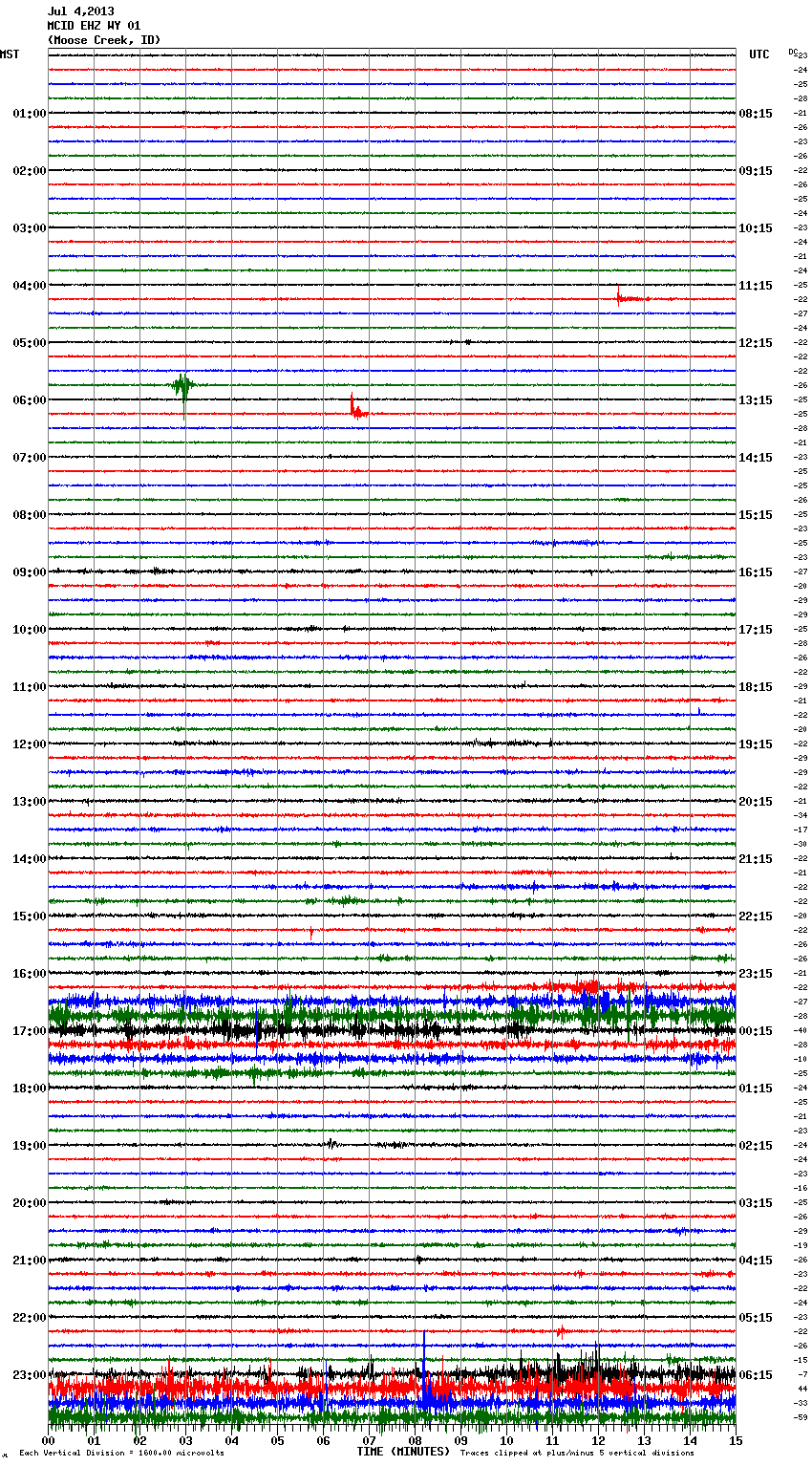The height and width of the screenshot is (1466, 812).
Task: Select the 23:00 MST time label
Action: tap(30, 1374)
